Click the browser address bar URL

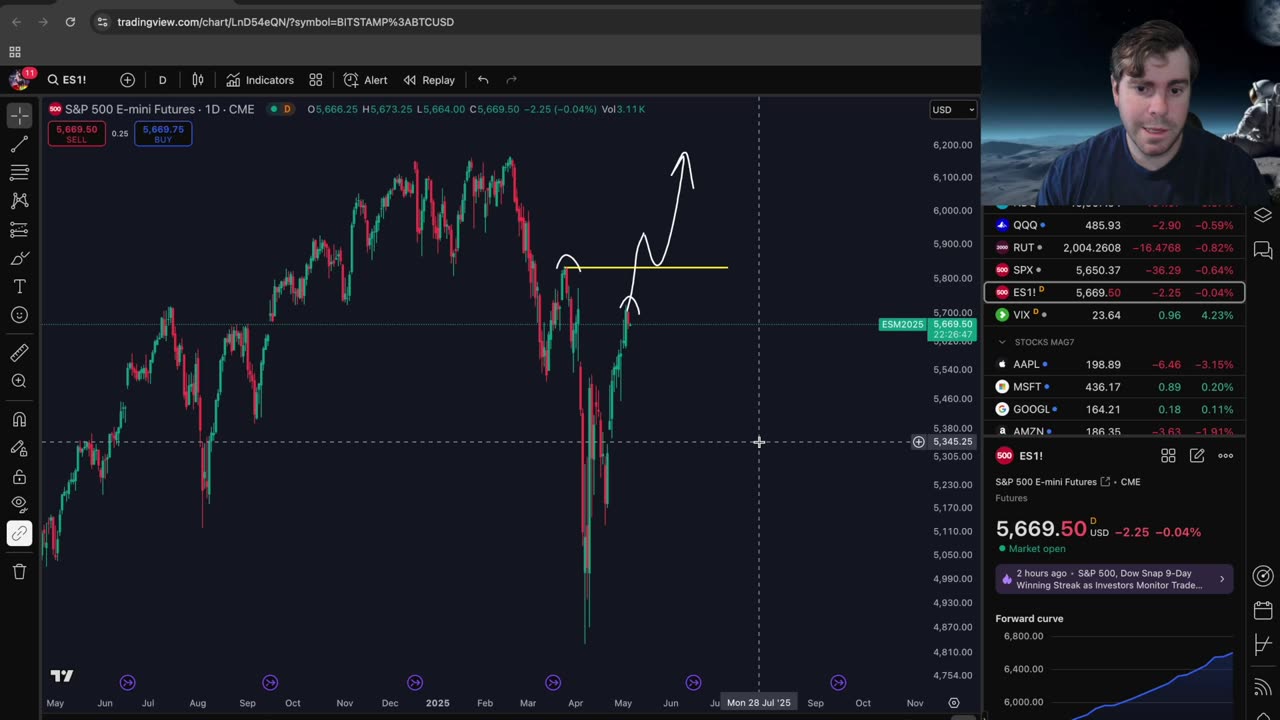285,22
